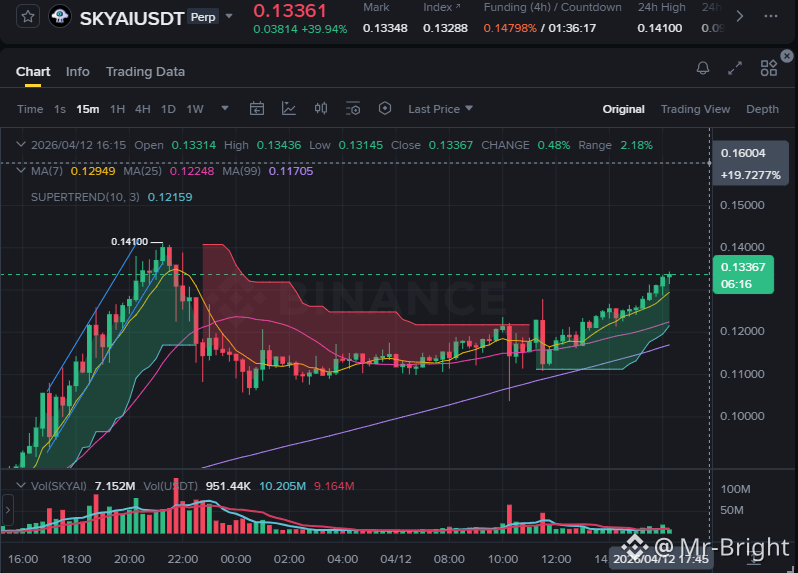Open the calendar date range tool
The image size is (798, 573).
tap(257, 108)
